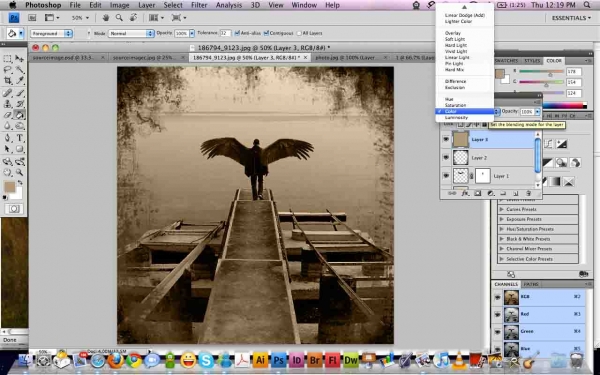Screen dimensions: 600x375
Task: Open the paint Mode Normal dropdown
Action: tap(131, 33)
